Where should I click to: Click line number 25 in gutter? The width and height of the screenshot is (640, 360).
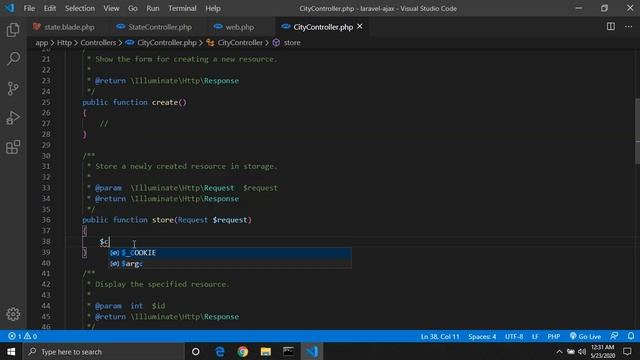[46, 102]
